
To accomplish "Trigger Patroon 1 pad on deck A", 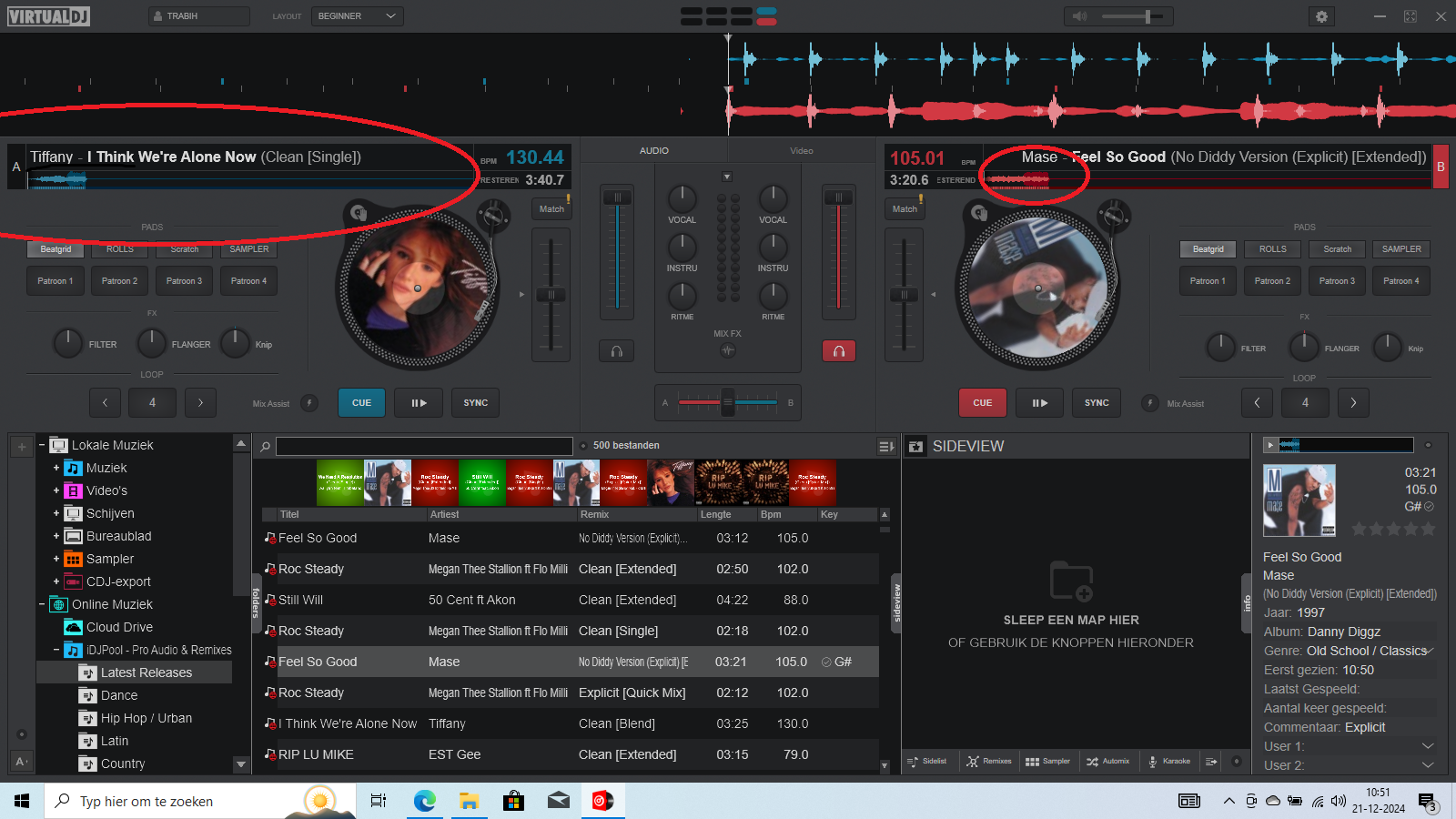I will tap(56, 281).
